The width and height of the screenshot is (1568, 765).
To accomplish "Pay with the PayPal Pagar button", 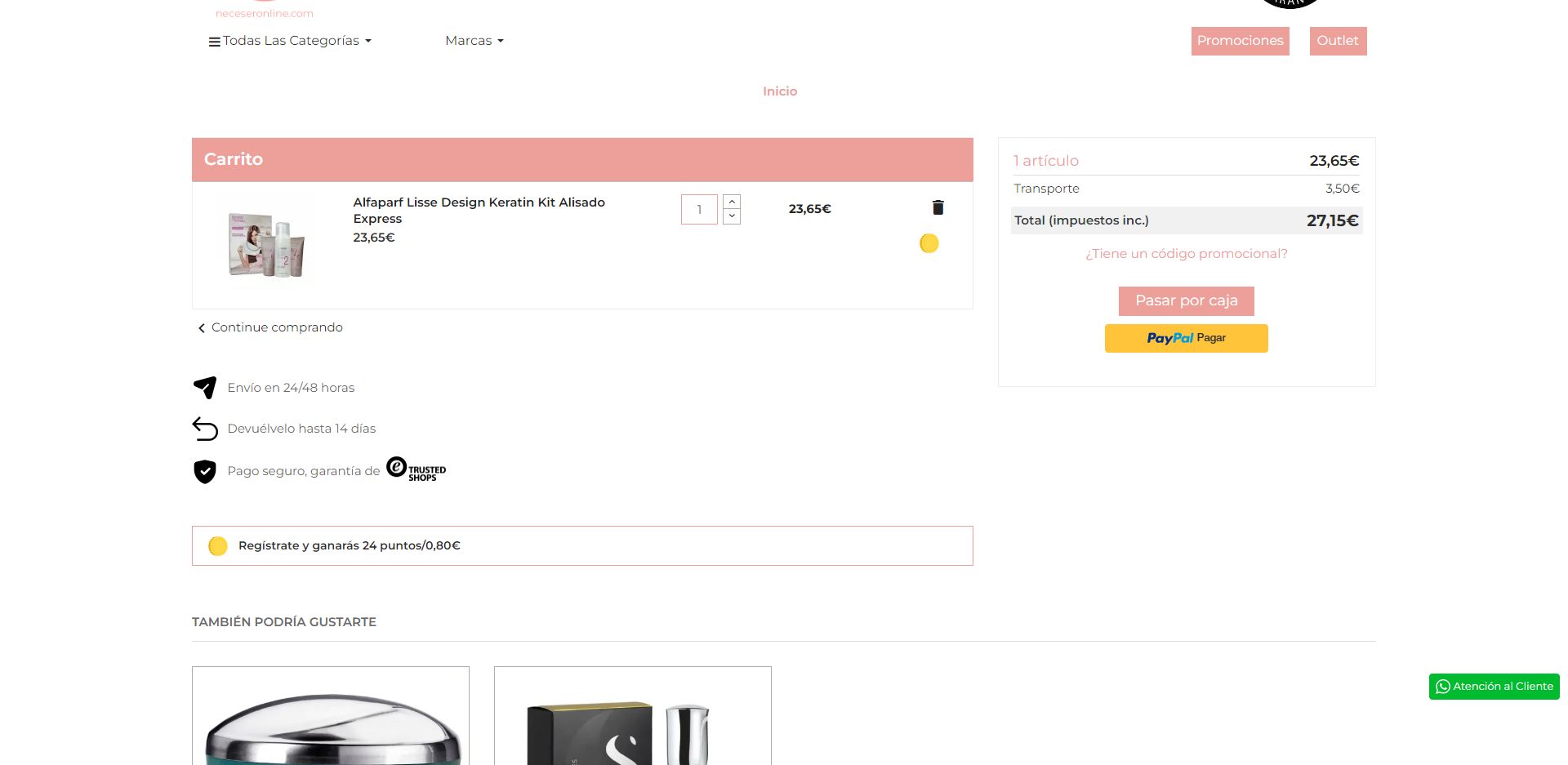I will [1186, 338].
